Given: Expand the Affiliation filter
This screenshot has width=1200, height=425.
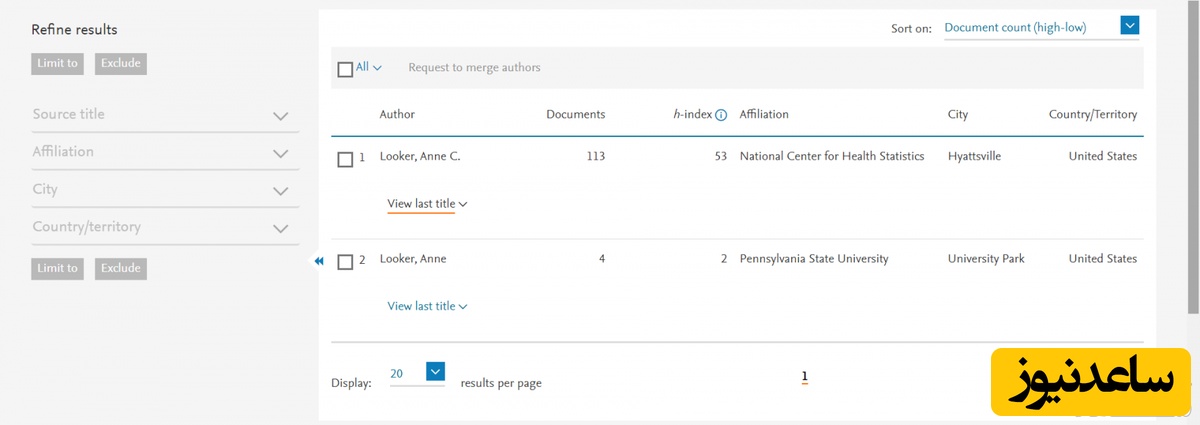Looking at the screenshot, I should click(x=280, y=154).
